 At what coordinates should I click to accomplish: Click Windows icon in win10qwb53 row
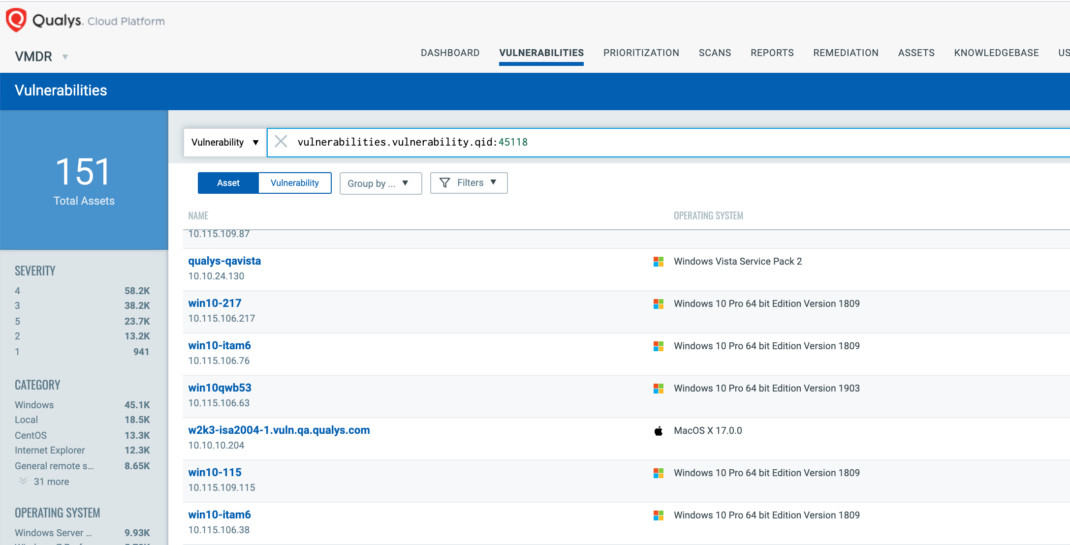658,388
